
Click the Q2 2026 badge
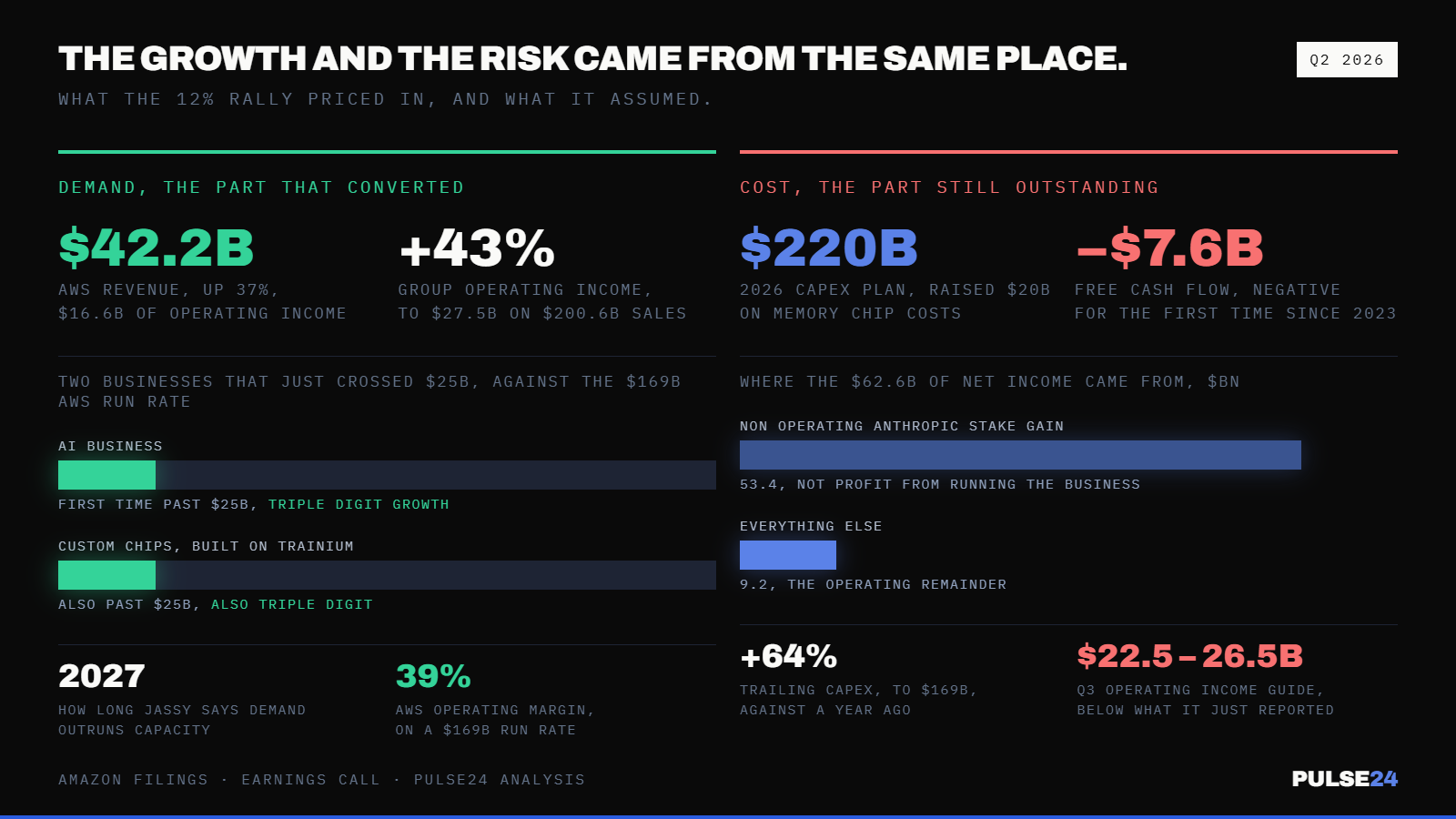(x=1347, y=60)
